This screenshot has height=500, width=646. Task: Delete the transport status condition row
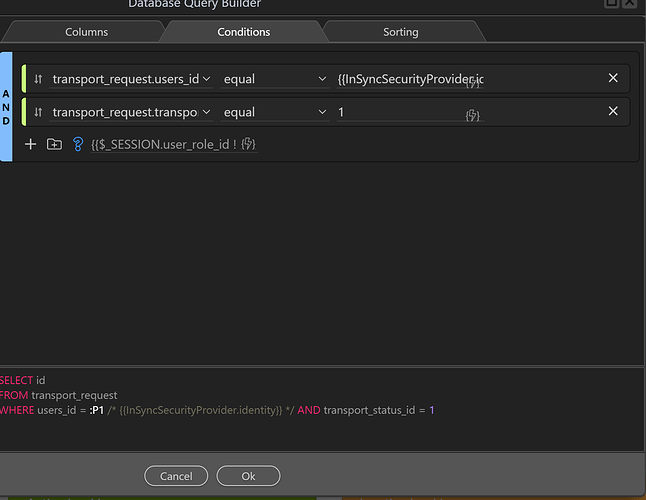point(613,111)
